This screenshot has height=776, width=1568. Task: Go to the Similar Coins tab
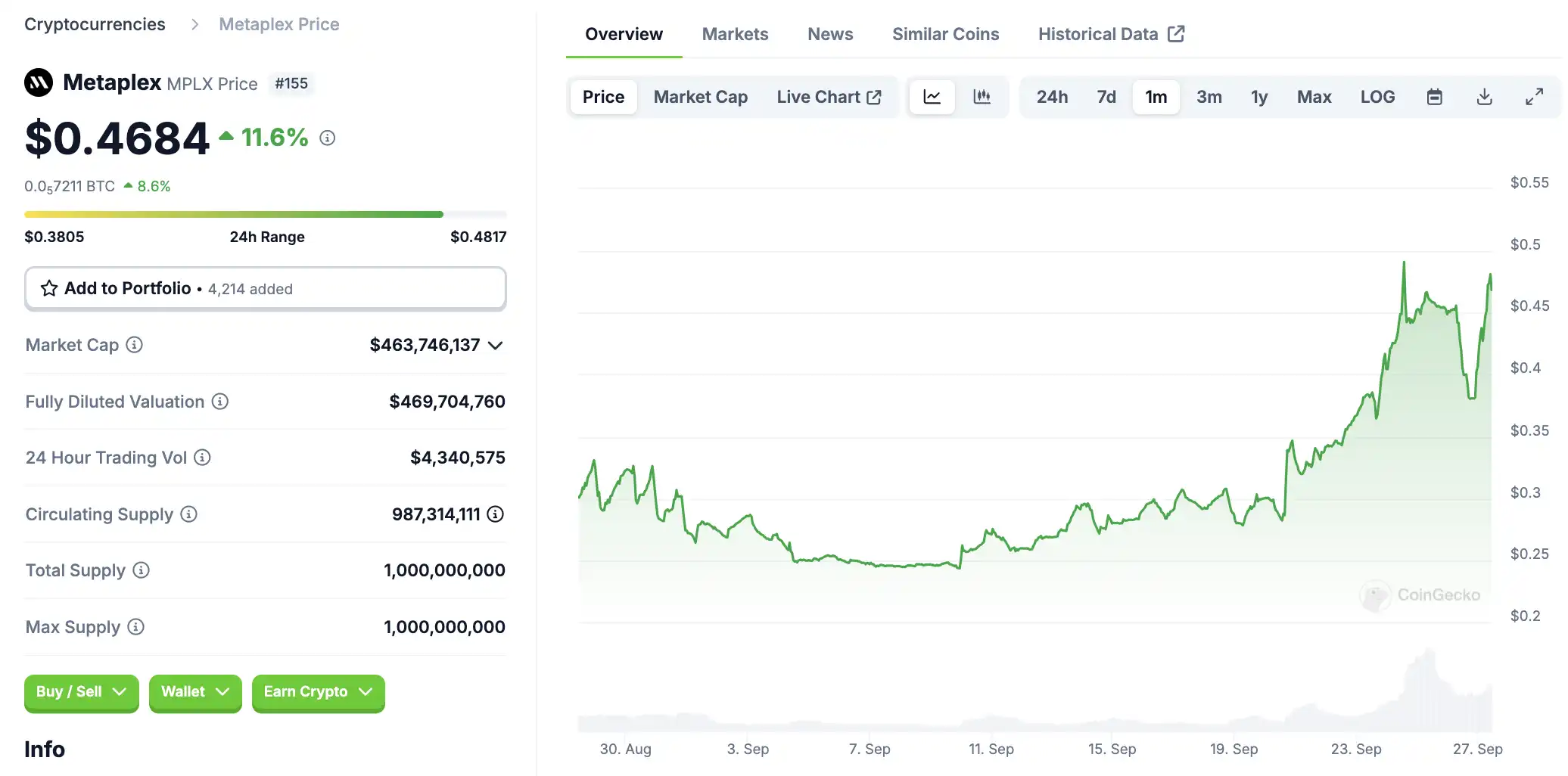[x=945, y=34]
